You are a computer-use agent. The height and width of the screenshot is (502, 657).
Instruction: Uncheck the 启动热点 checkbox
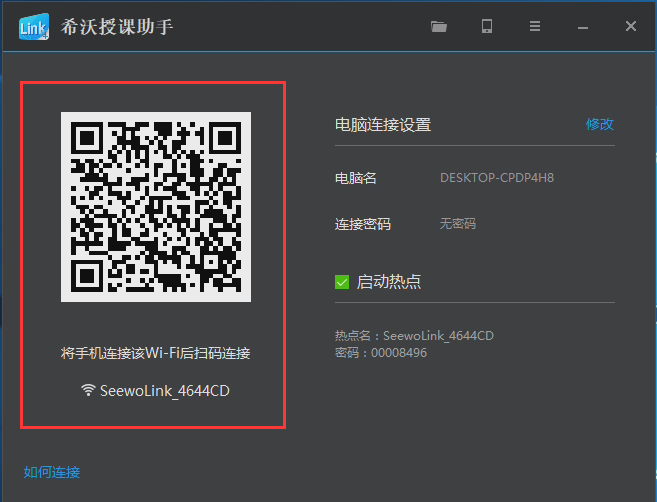tap(342, 282)
